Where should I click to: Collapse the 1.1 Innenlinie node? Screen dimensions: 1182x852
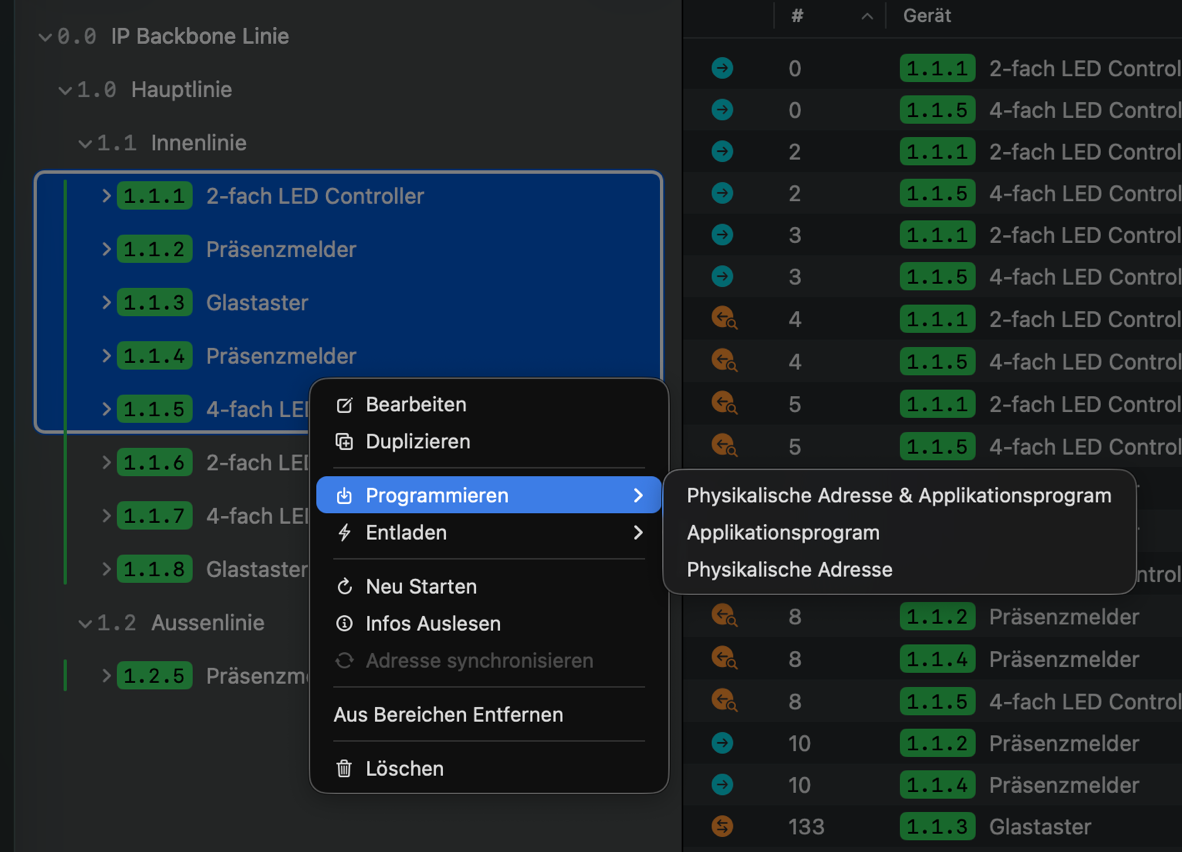(x=85, y=143)
